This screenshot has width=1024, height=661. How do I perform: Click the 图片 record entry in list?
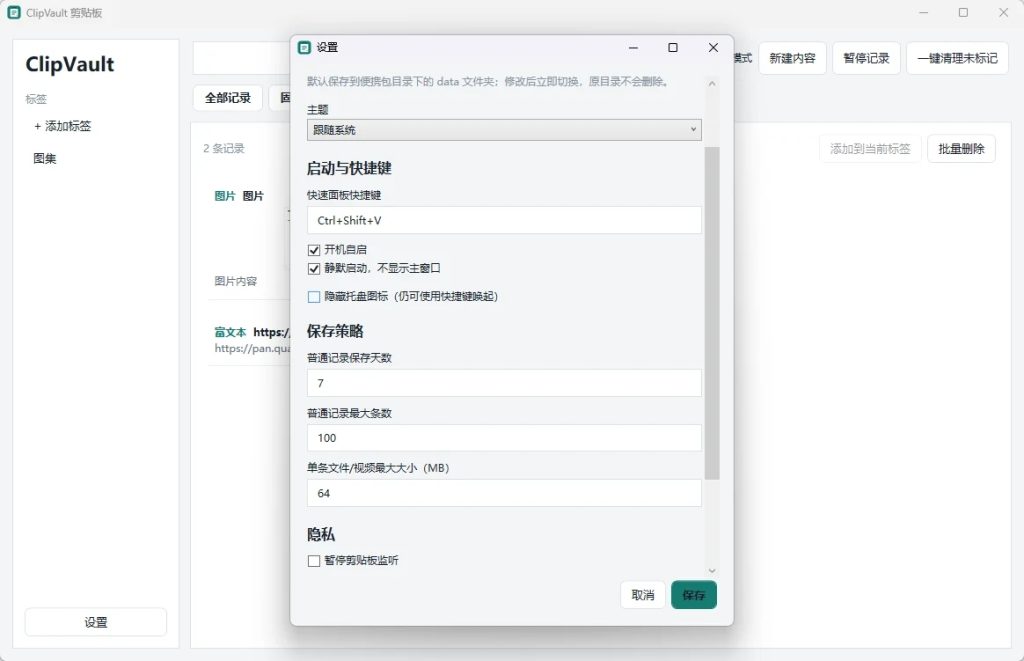(x=248, y=238)
